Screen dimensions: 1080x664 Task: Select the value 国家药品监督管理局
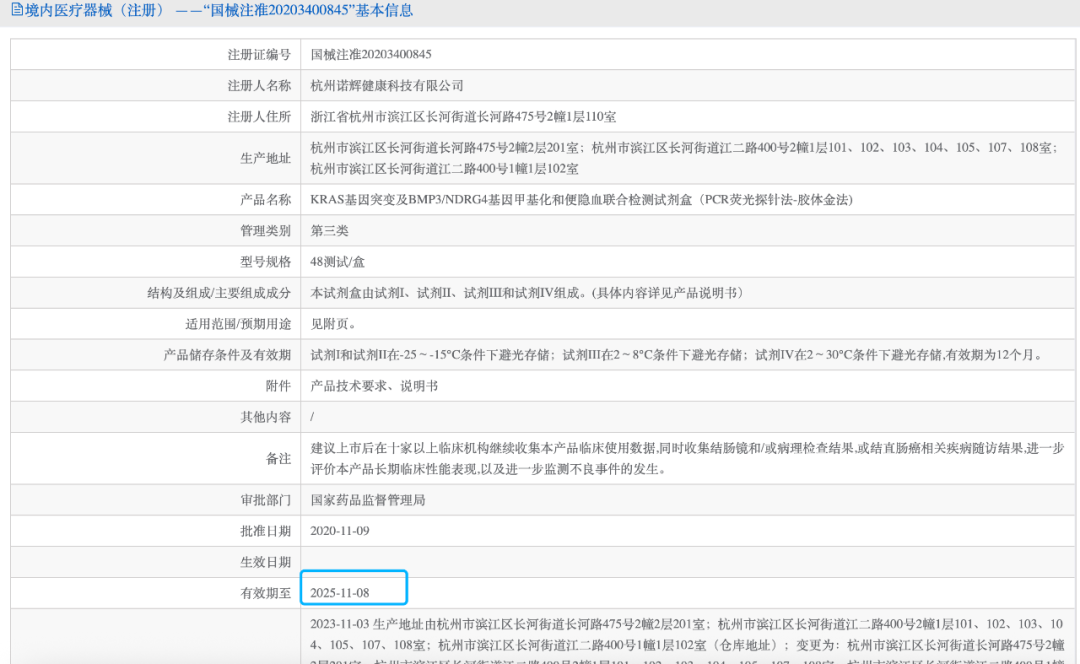pyautogui.click(x=368, y=500)
